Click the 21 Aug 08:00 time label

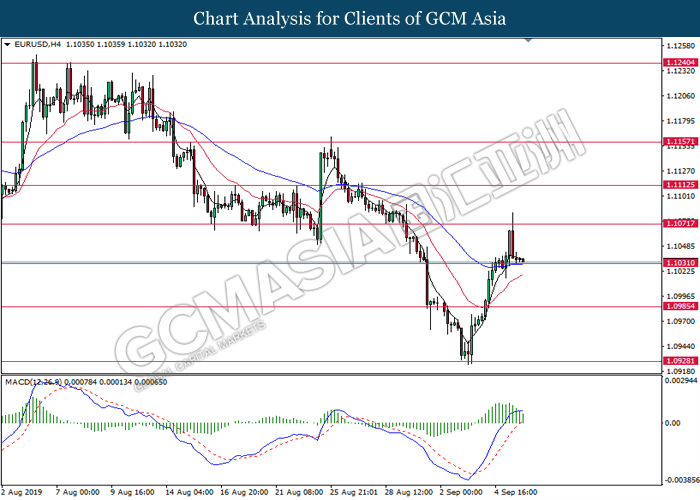(299, 492)
